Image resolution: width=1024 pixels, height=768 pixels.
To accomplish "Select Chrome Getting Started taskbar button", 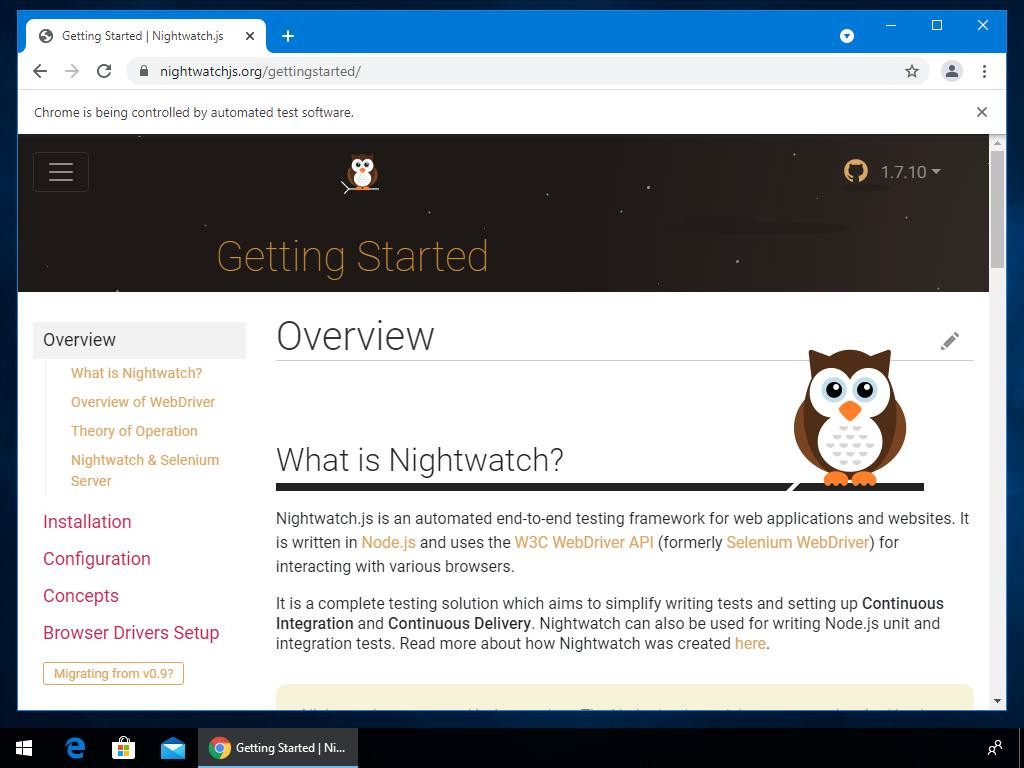I will coord(278,748).
